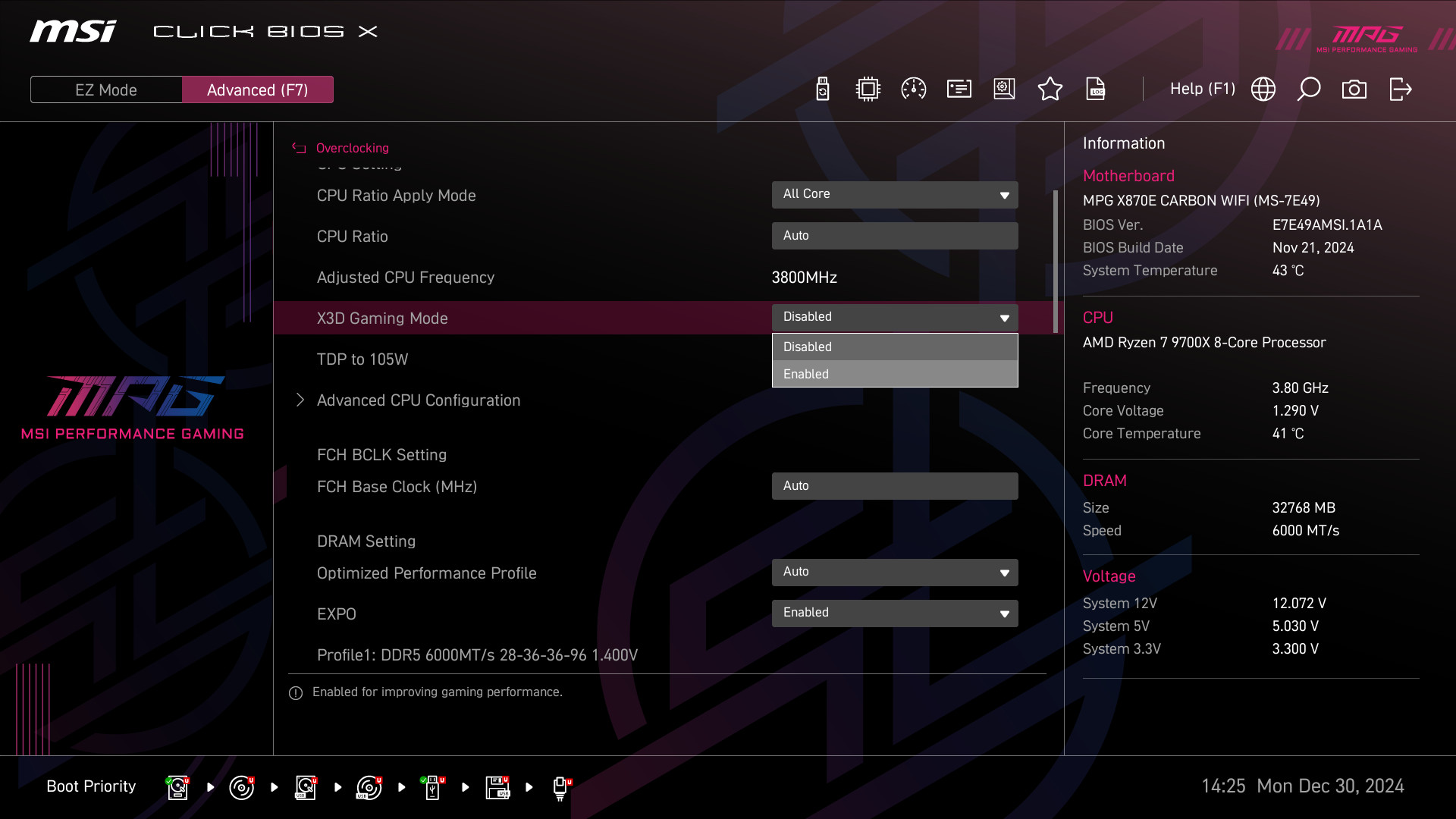Select CPU Ratio Apply Mode label
The height and width of the screenshot is (819, 1456).
(397, 196)
